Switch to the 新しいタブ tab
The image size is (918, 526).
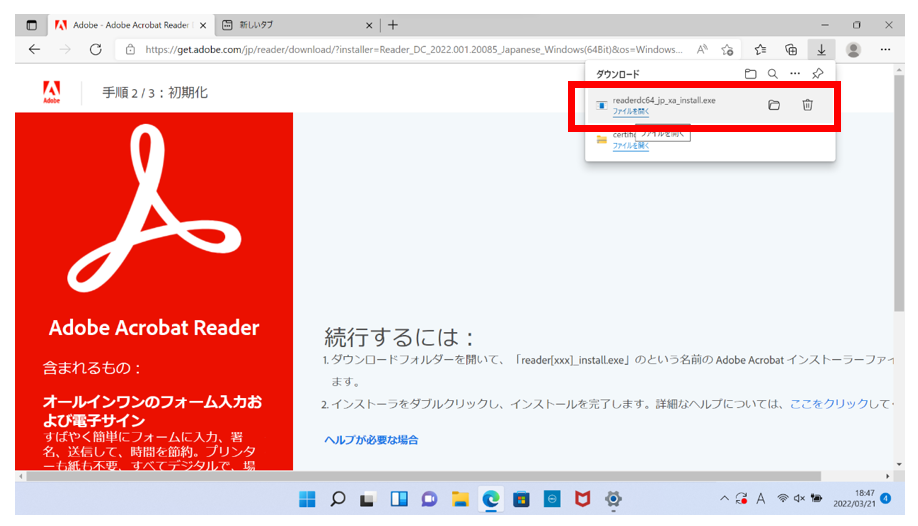pos(297,25)
